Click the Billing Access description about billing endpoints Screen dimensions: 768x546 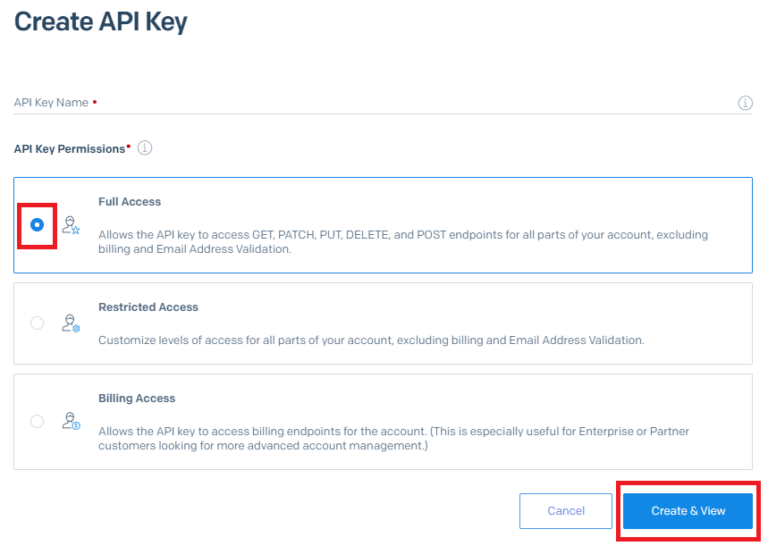(x=393, y=438)
